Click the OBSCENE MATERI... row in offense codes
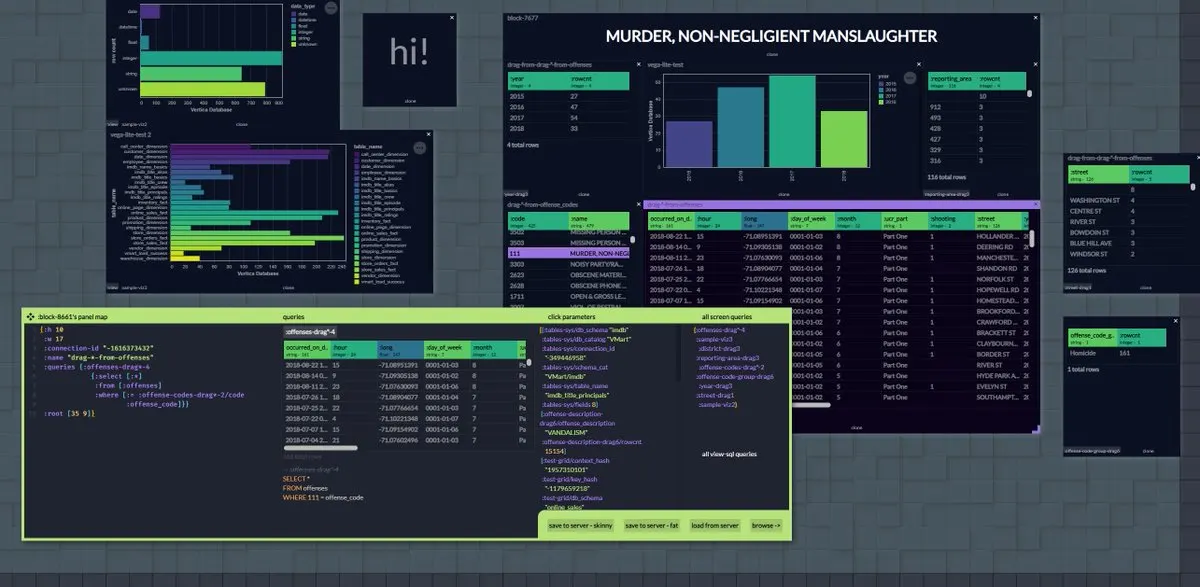 click(568, 275)
